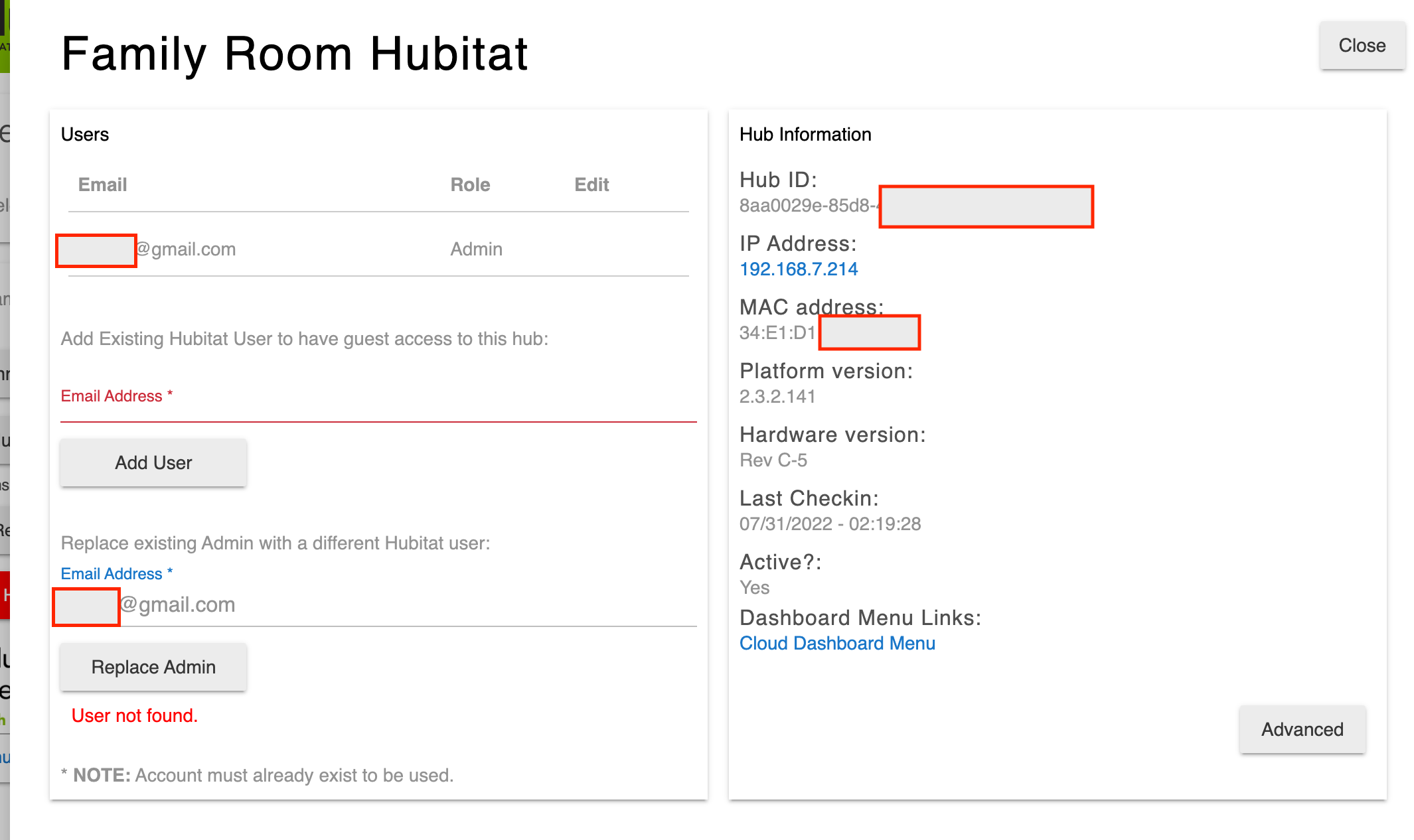Click the Last Checkin timestamp 07/31/2022 - 02:19:28
The width and height of the screenshot is (1414, 840).
pos(830,524)
